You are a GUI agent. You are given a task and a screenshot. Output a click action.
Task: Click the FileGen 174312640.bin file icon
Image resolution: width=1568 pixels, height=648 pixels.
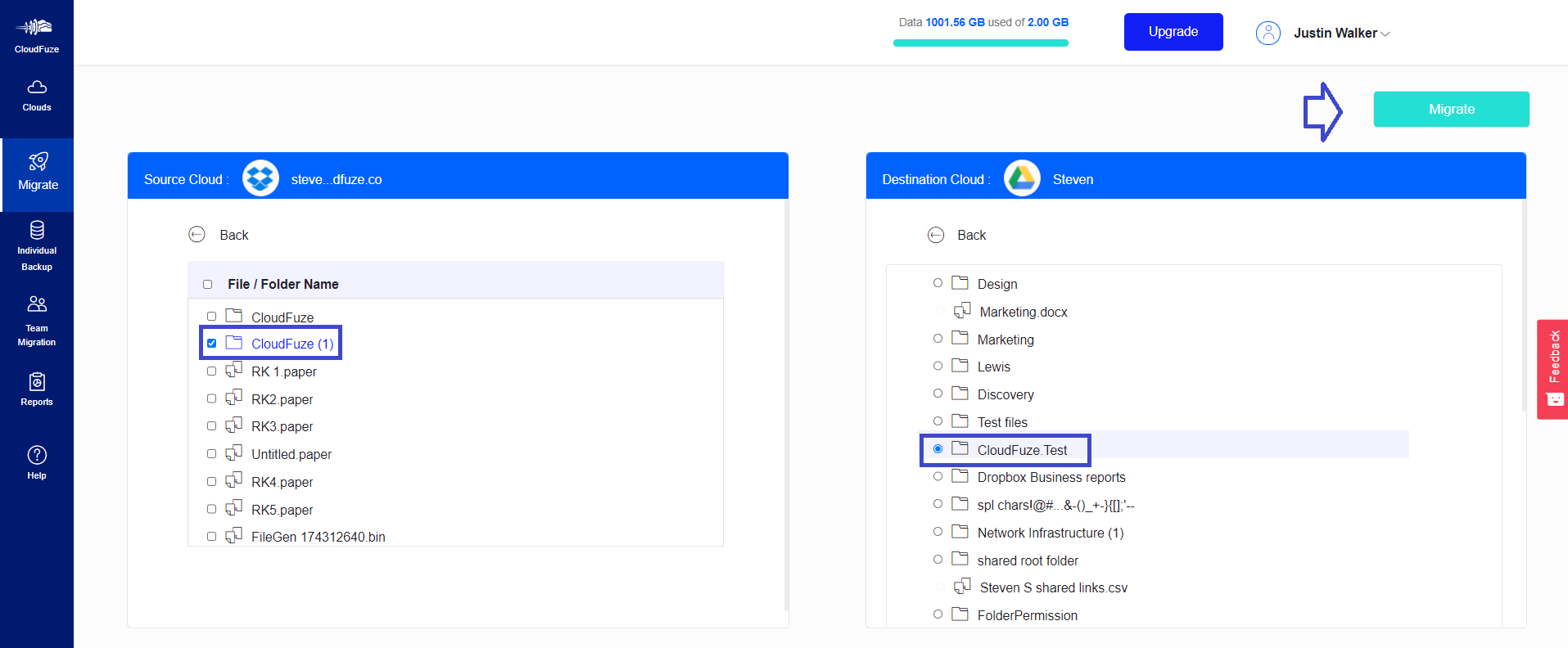(234, 535)
